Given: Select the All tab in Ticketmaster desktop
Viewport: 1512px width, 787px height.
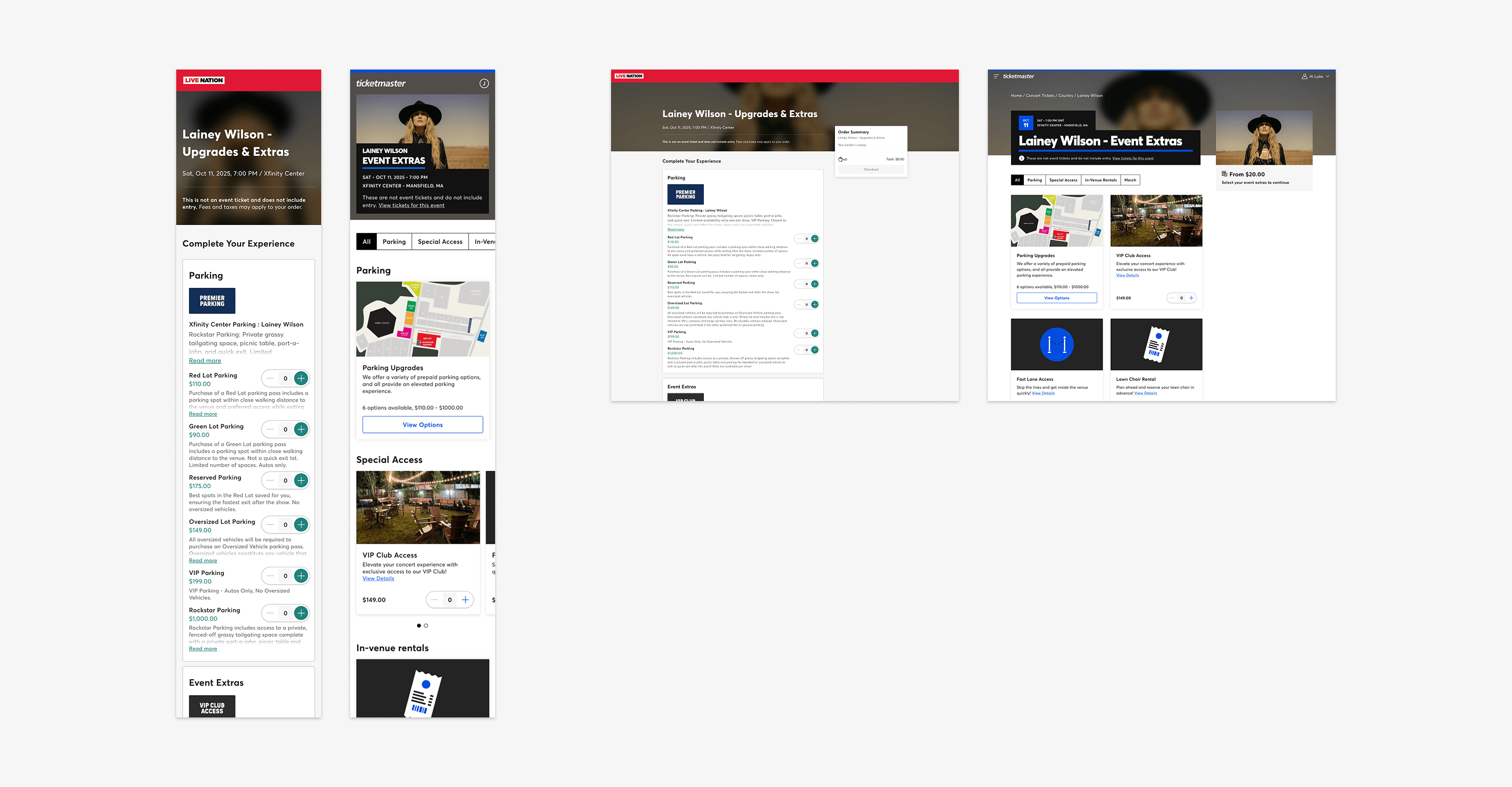Looking at the screenshot, I should point(1017,180).
